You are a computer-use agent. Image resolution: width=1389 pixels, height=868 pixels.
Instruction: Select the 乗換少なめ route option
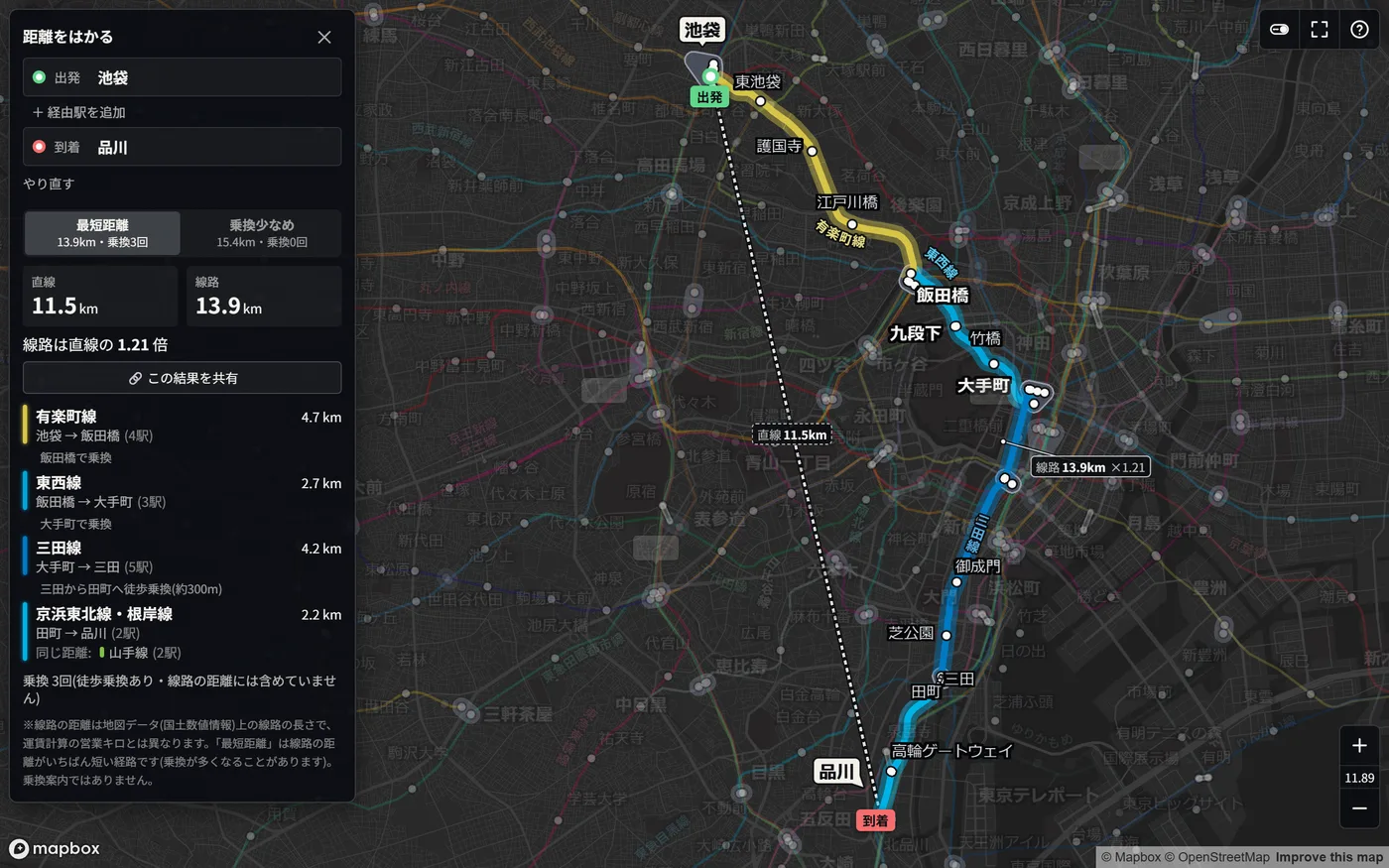[262, 233]
